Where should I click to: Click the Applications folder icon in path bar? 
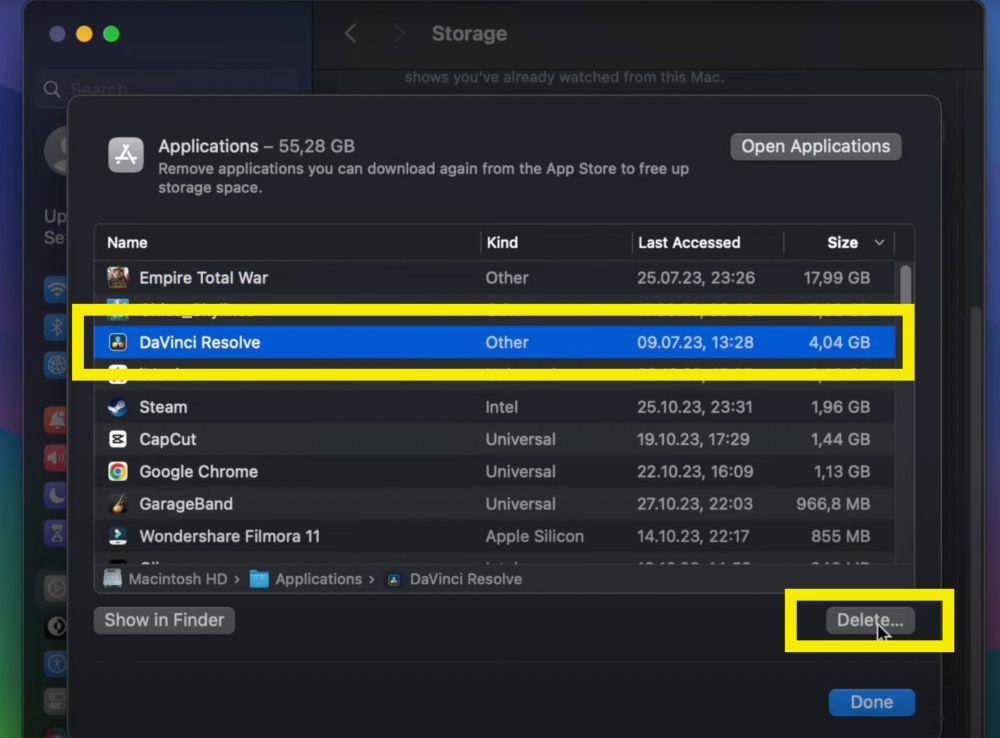[x=259, y=579]
